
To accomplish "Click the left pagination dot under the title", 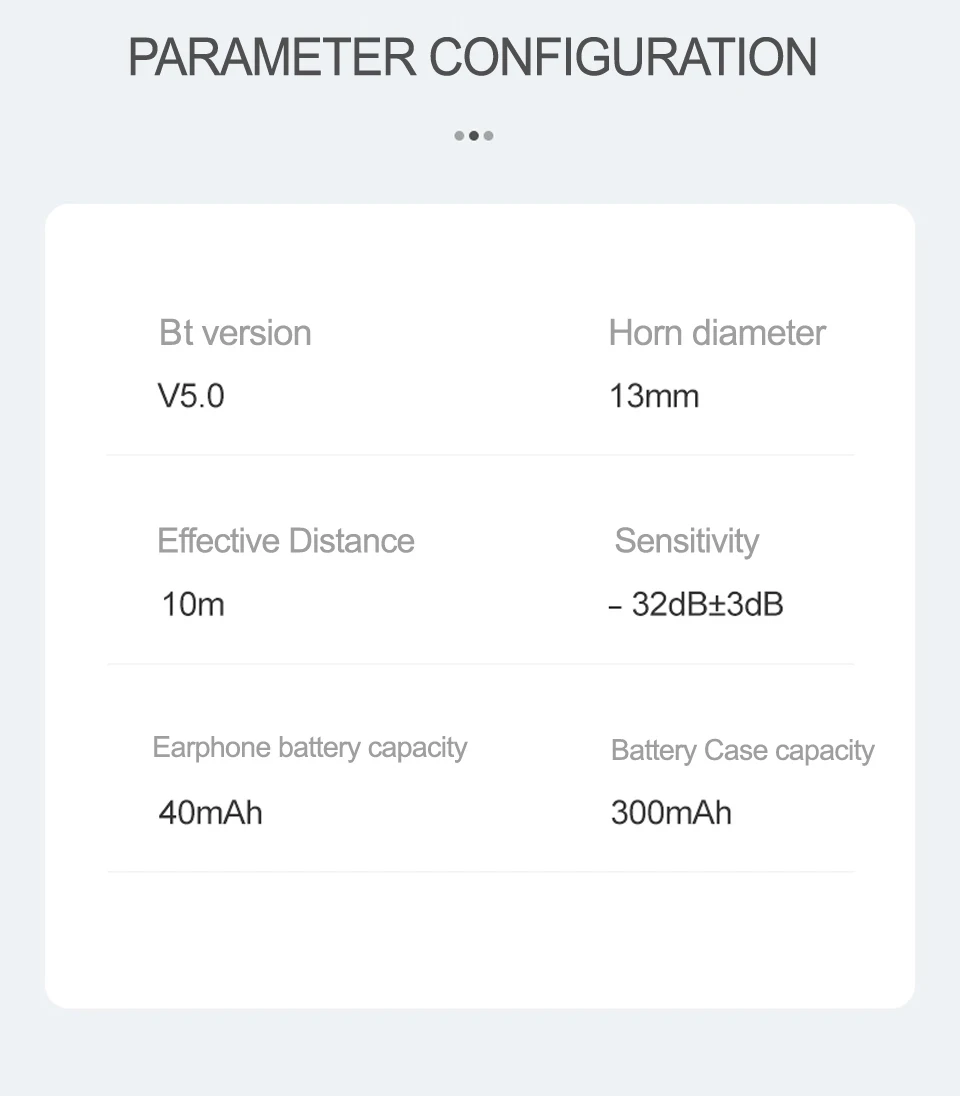I will (x=459, y=136).
